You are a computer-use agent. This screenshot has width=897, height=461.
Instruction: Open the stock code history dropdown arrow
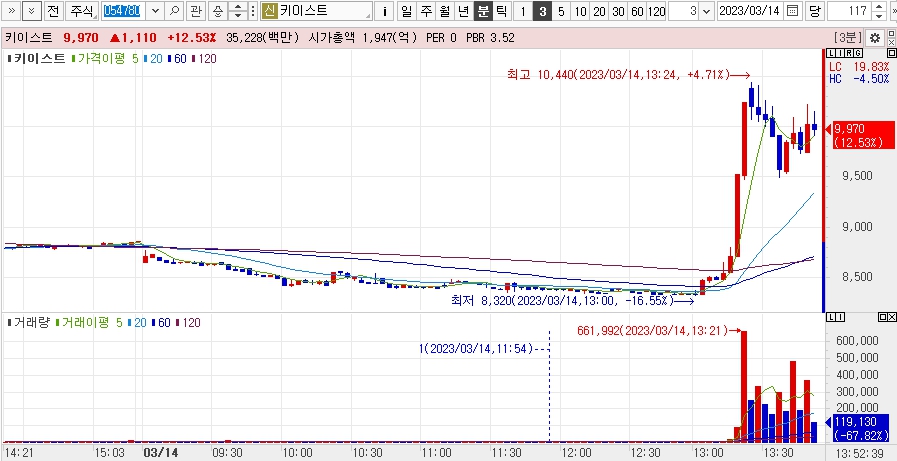click(156, 10)
